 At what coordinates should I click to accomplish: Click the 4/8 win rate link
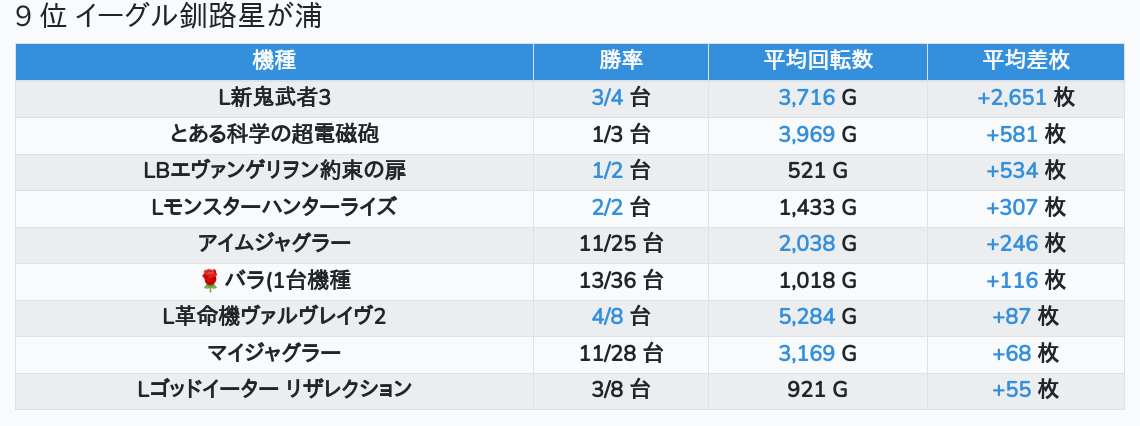(x=607, y=317)
